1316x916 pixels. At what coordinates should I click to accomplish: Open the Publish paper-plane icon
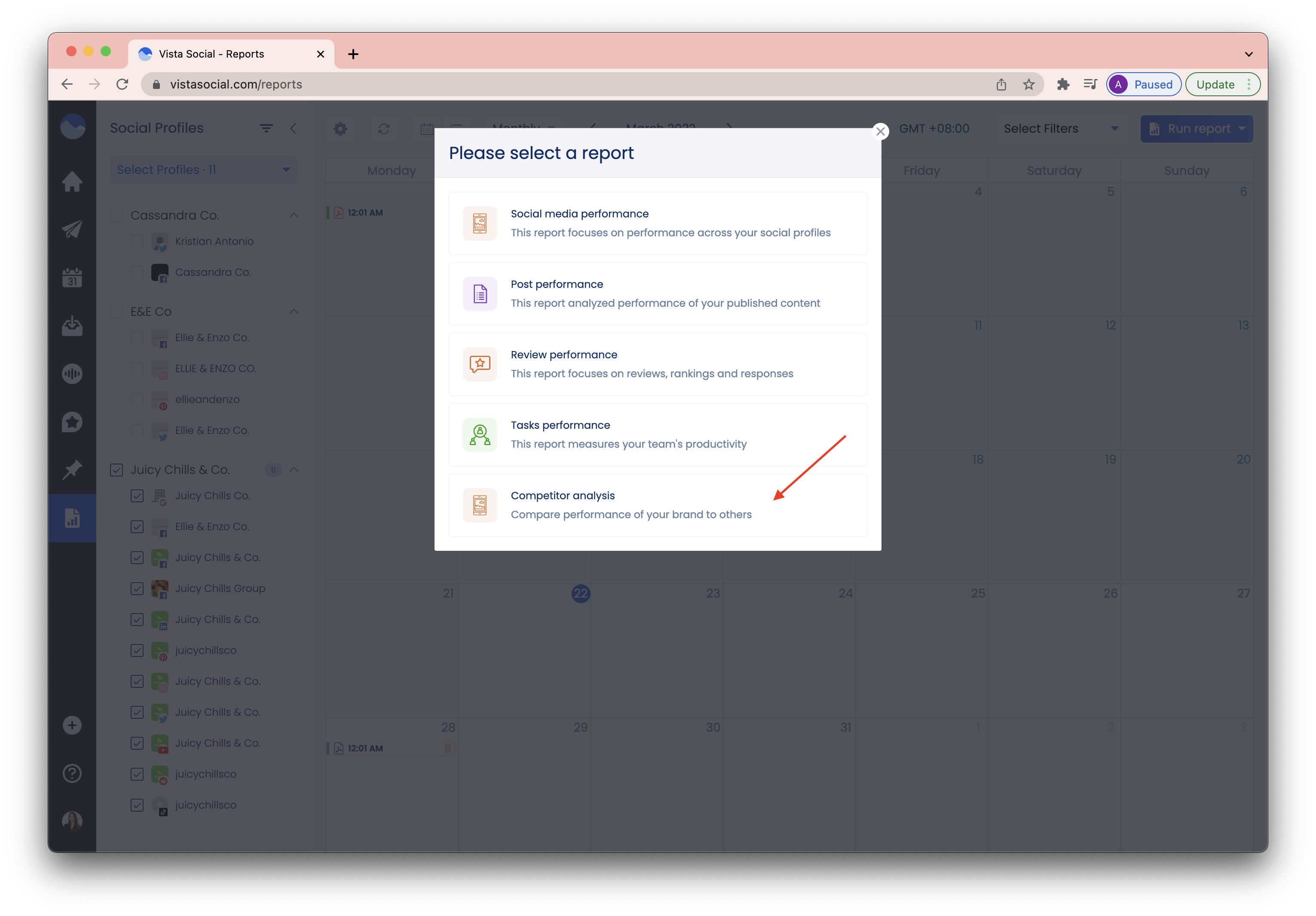(72, 230)
